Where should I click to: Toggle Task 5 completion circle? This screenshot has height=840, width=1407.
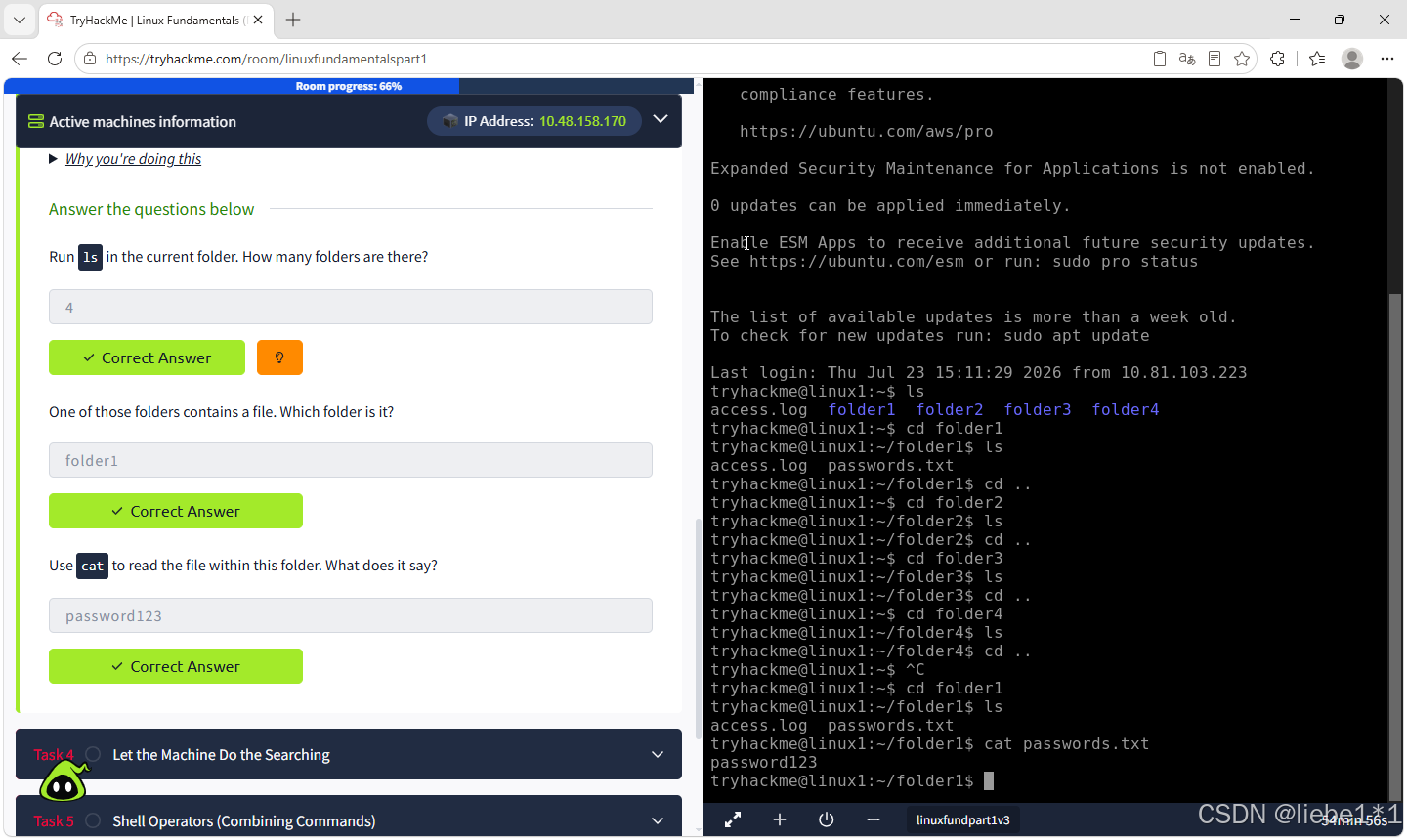pos(93,820)
